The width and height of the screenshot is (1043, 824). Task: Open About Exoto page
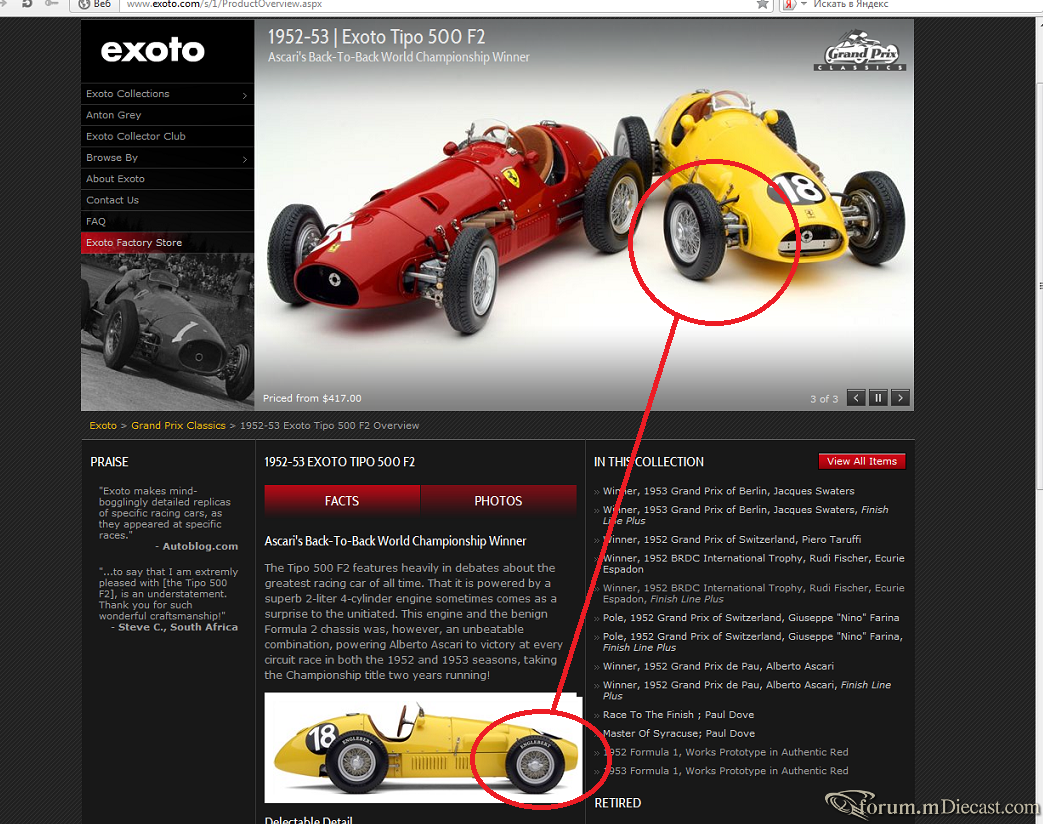pyautogui.click(x=168, y=179)
